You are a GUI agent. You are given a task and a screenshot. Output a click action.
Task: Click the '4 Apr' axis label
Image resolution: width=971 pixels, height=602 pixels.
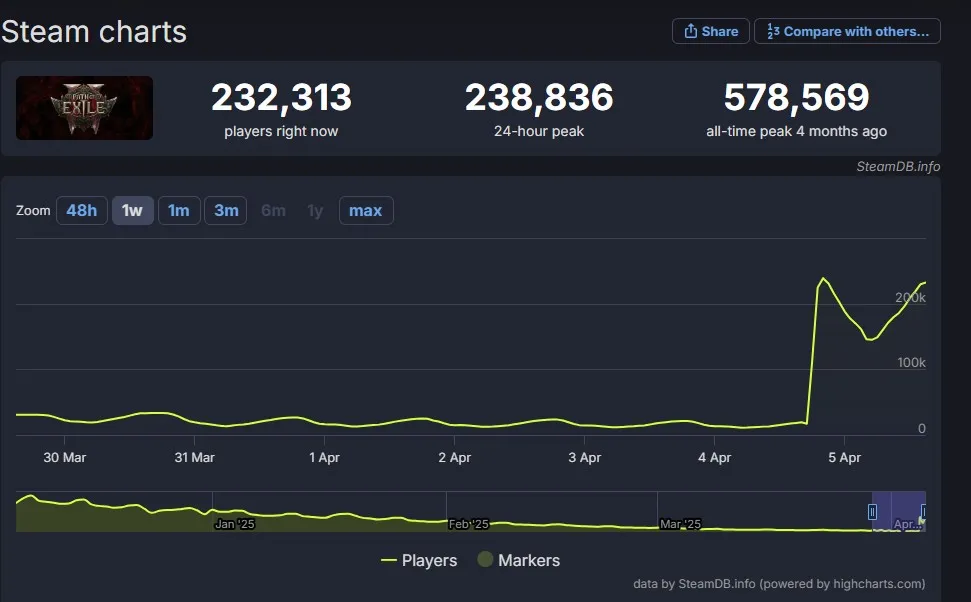pos(715,458)
